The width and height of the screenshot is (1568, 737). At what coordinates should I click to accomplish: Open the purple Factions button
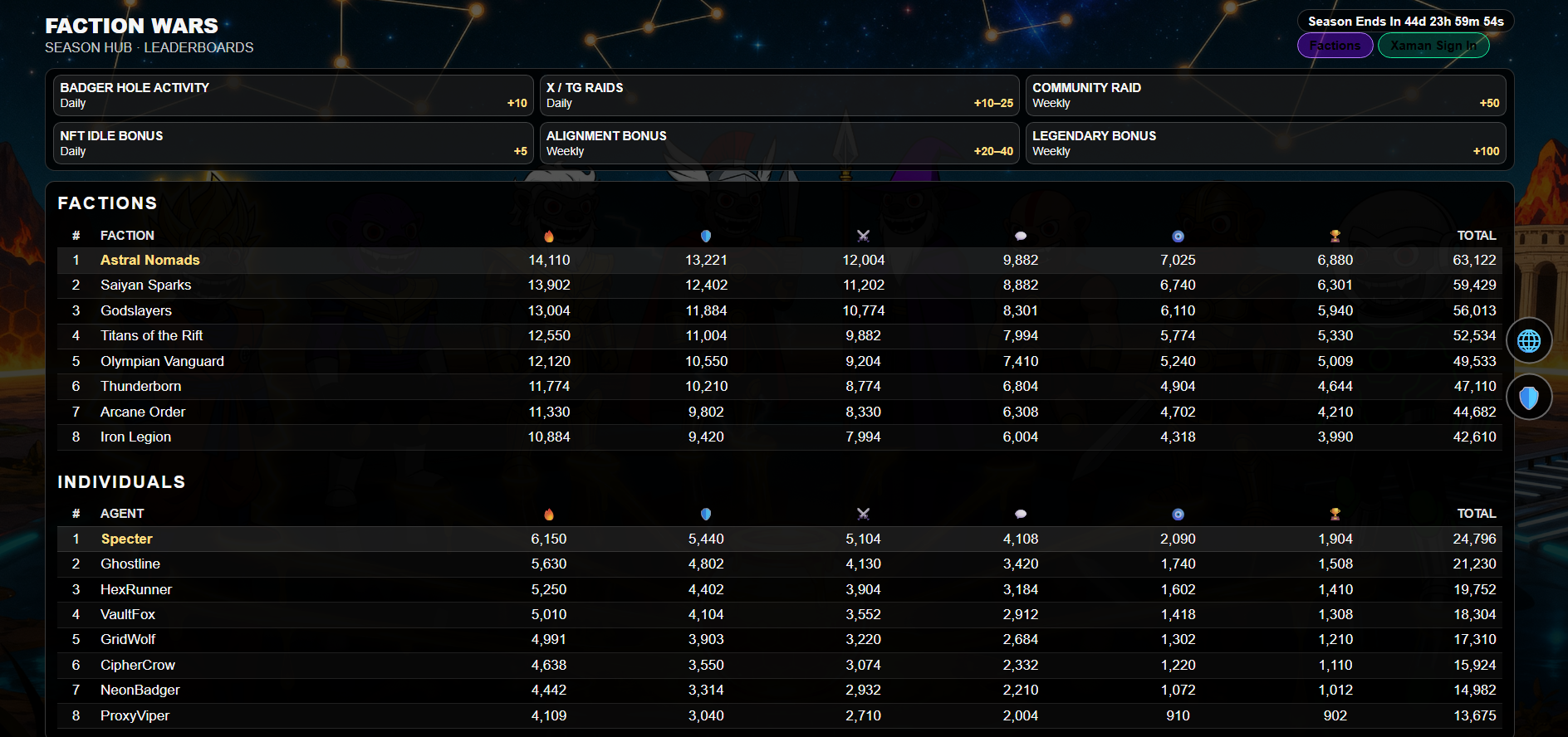coord(1335,46)
